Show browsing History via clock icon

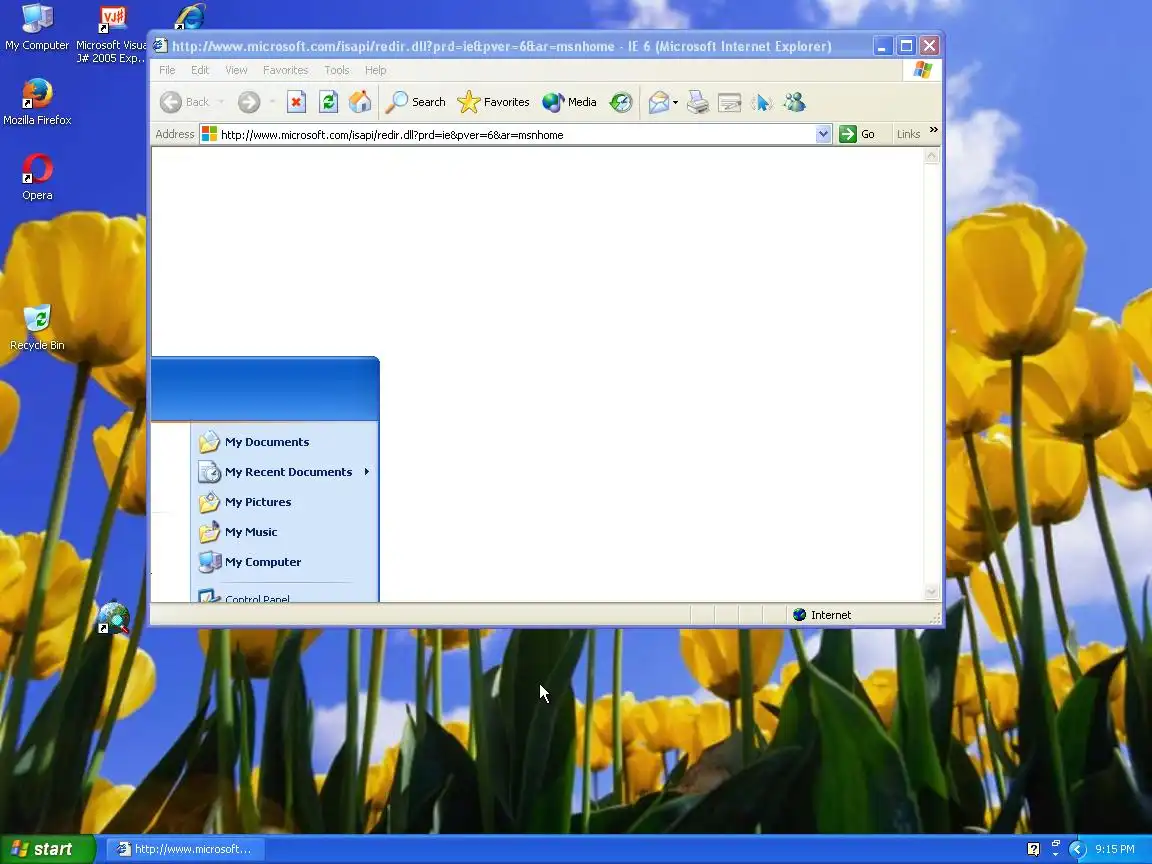click(621, 102)
